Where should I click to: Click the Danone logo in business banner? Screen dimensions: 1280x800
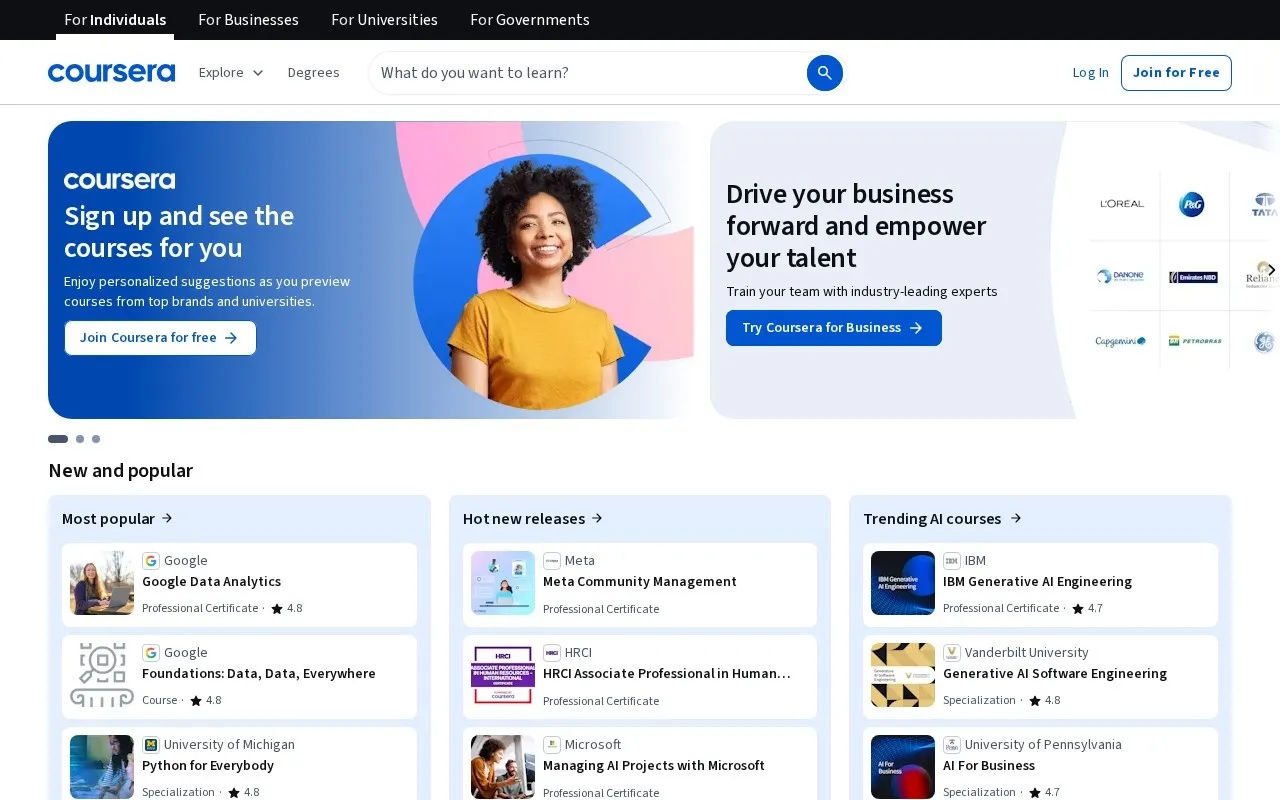click(x=1120, y=276)
